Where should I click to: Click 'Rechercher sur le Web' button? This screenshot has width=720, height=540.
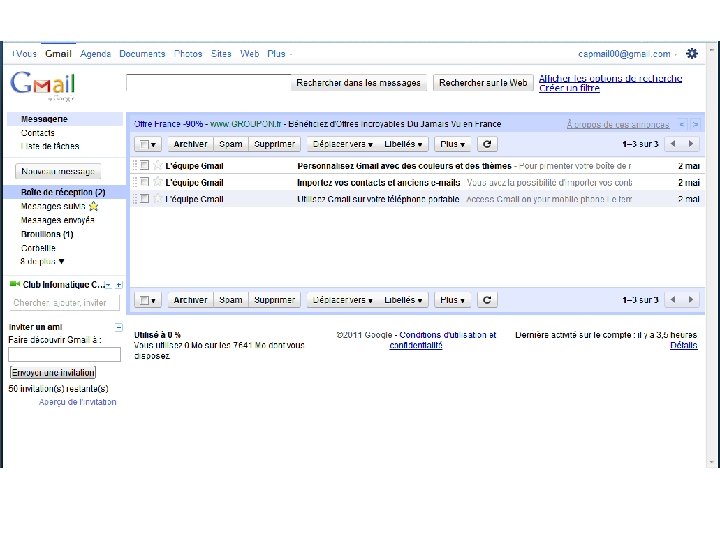(483, 83)
